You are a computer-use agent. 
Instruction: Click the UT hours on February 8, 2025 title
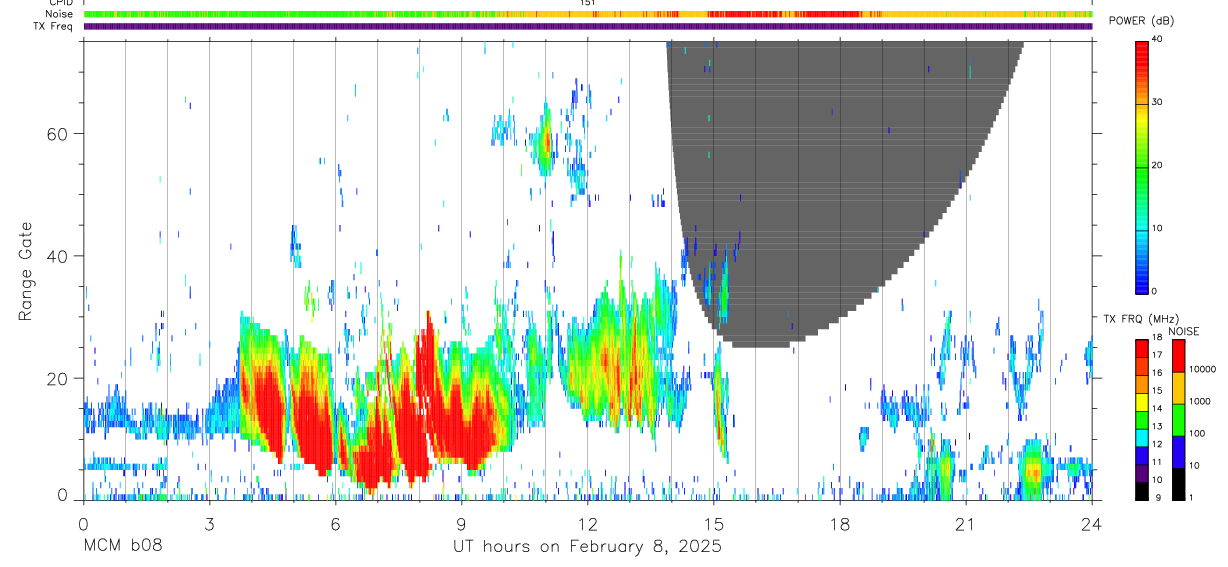click(588, 546)
